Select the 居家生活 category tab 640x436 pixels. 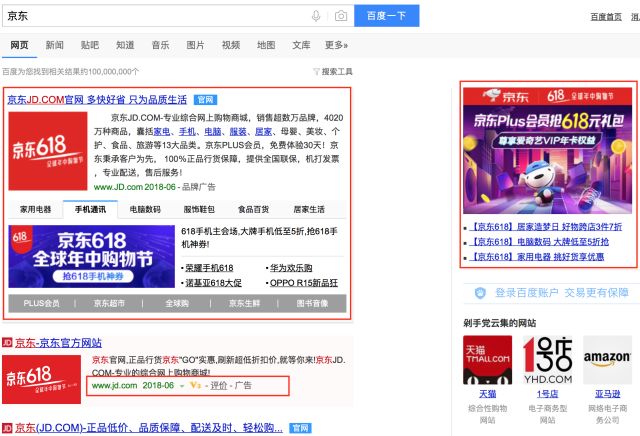coord(309,209)
